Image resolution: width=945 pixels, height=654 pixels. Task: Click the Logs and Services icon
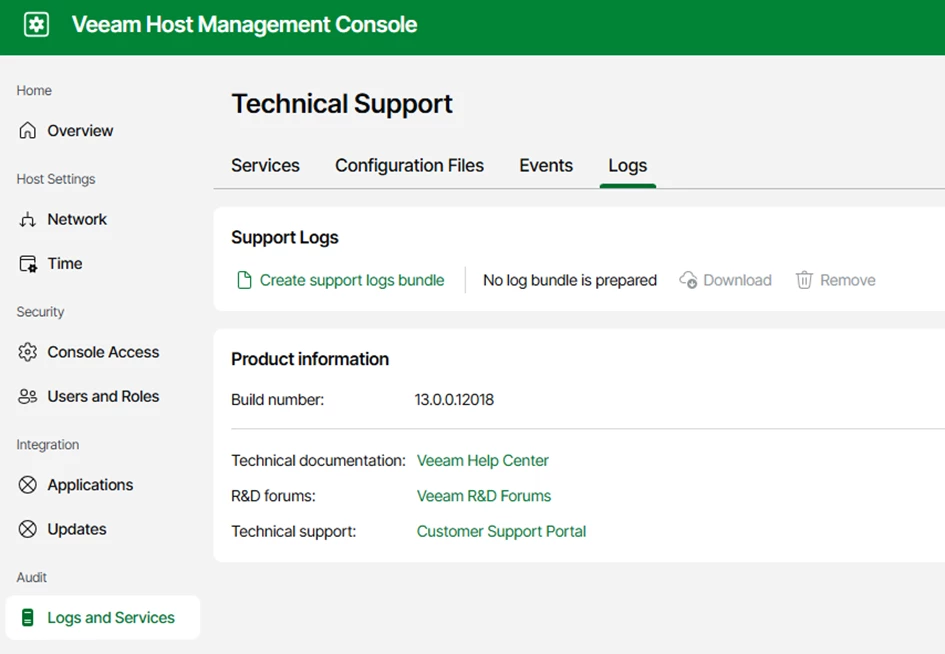pos(28,618)
